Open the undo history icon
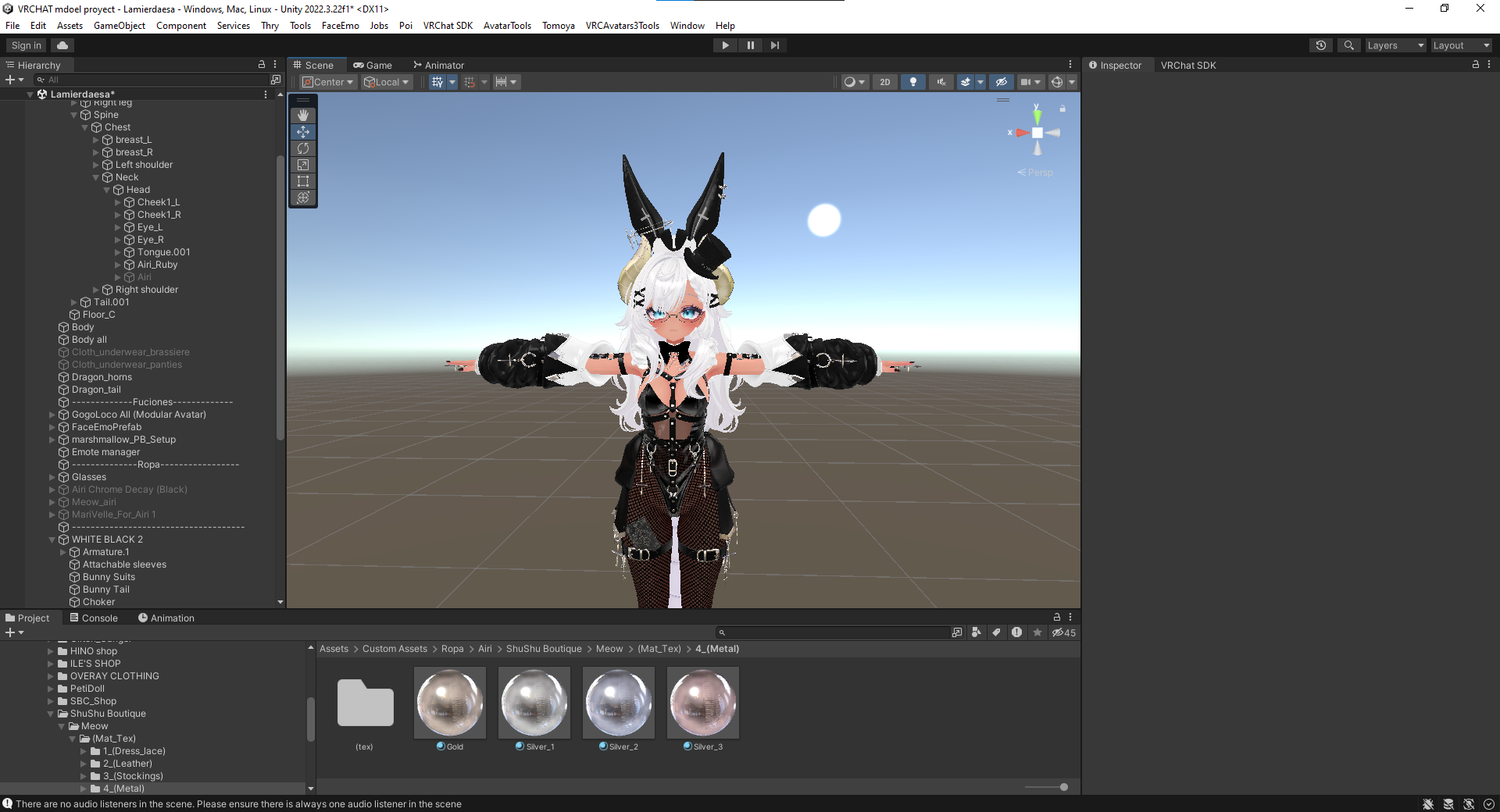This screenshot has width=1500, height=812. [1321, 45]
